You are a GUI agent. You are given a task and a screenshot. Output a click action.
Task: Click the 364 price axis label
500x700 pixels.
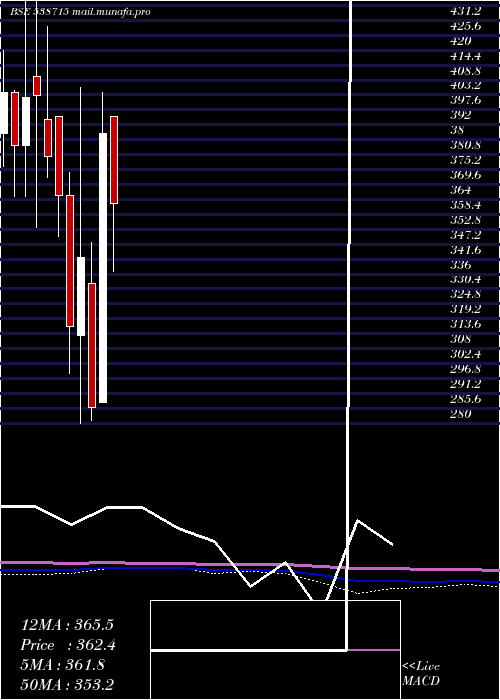pos(461,191)
